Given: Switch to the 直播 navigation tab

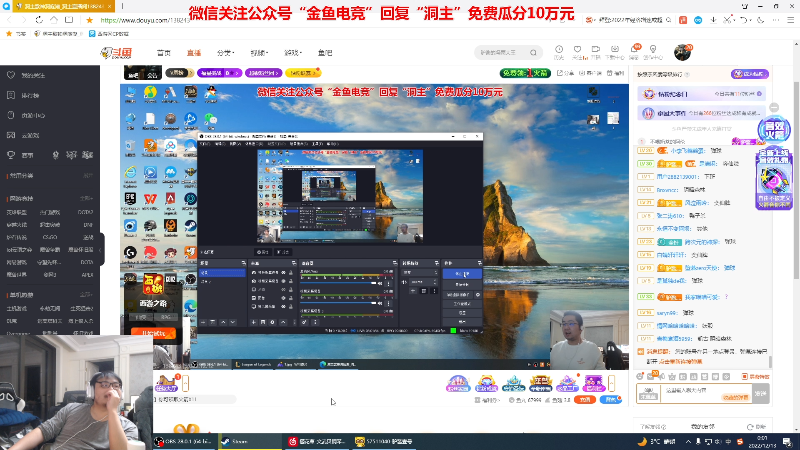Looking at the screenshot, I should (194, 53).
